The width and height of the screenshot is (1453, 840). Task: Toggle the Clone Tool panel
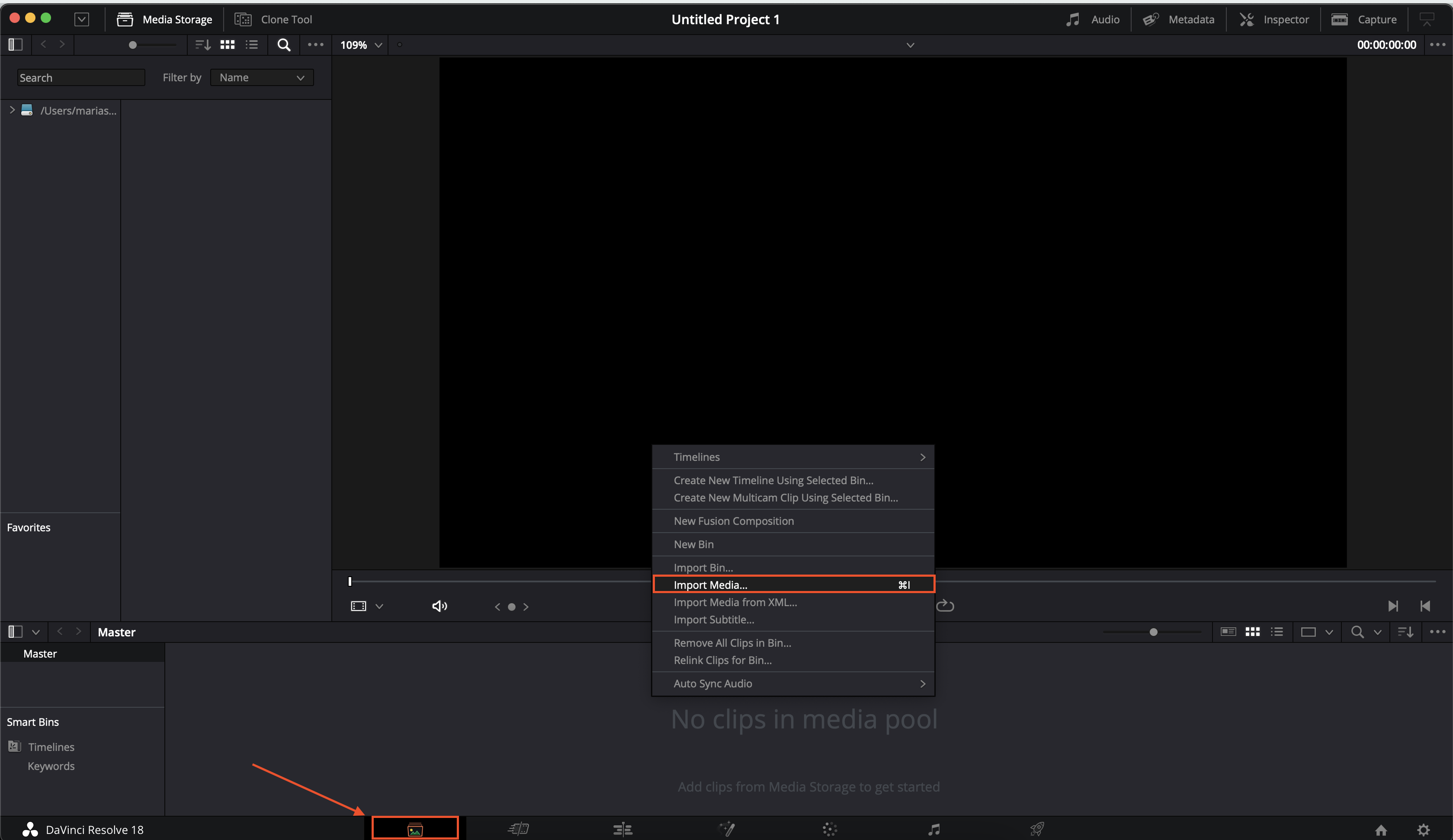(x=273, y=19)
